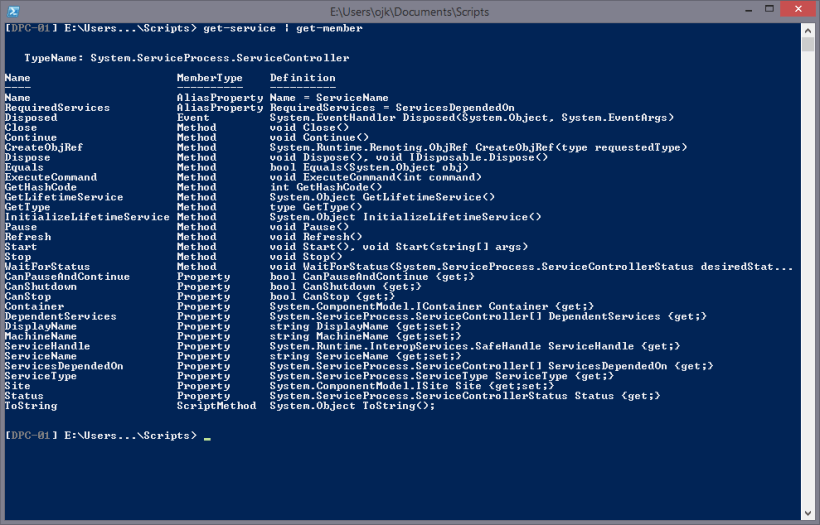Click the scrollbar up arrow

808,28
